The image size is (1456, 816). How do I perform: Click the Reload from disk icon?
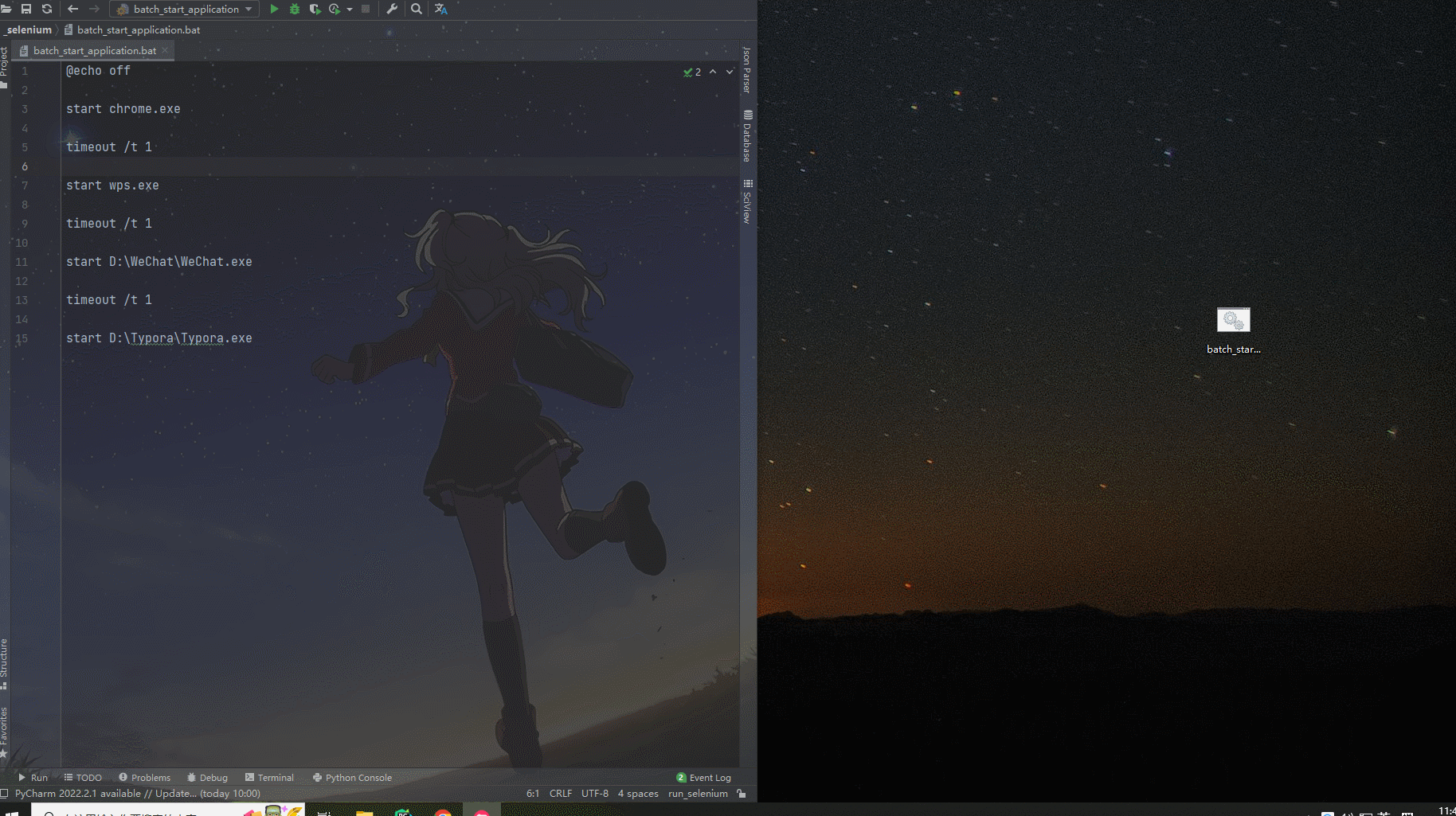(47, 9)
